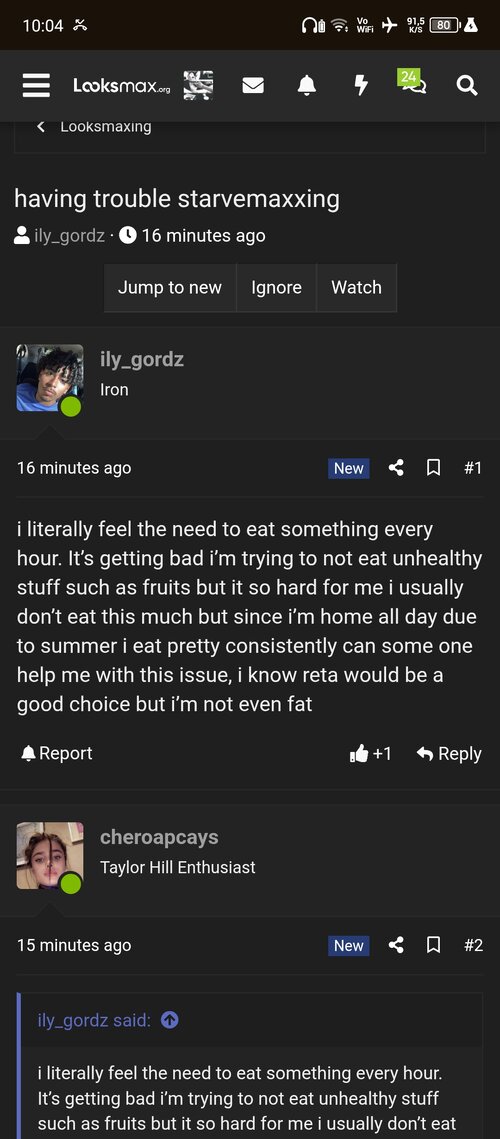The width and height of the screenshot is (500, 1139).
Task: Open the hamburger navigation menu
Action: pos(36,86)
